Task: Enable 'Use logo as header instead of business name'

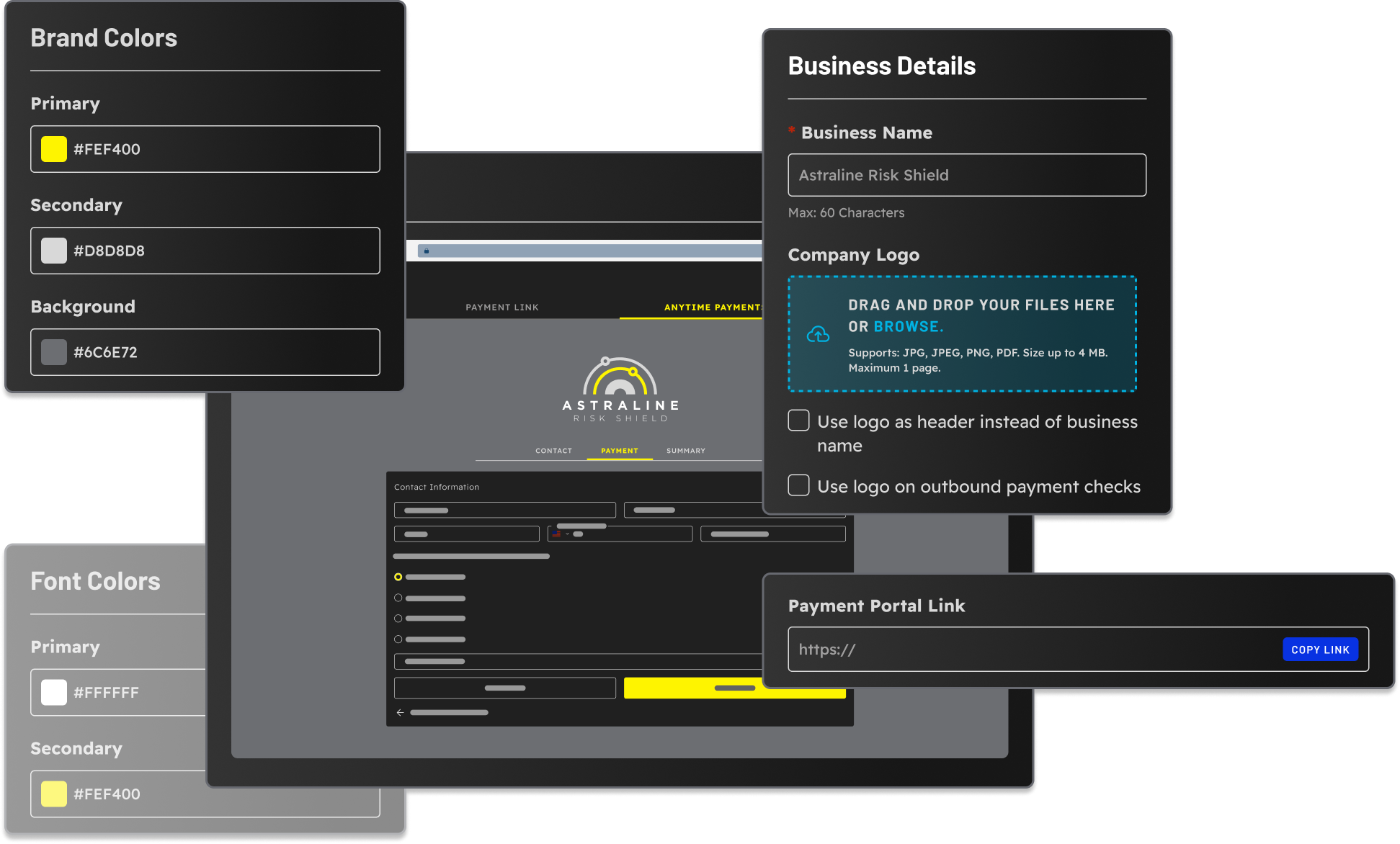Action: [798, 421]
